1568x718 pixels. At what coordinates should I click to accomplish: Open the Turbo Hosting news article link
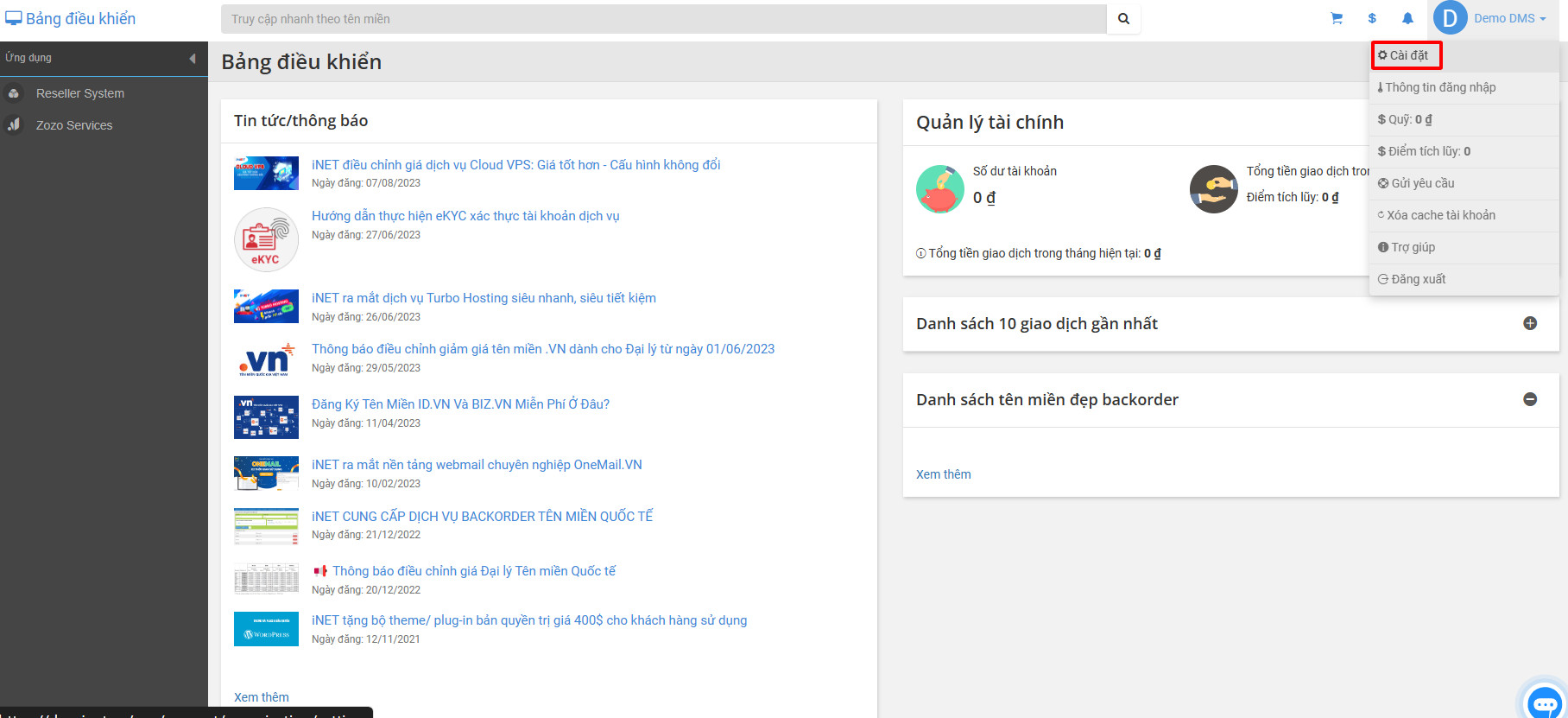484,298
